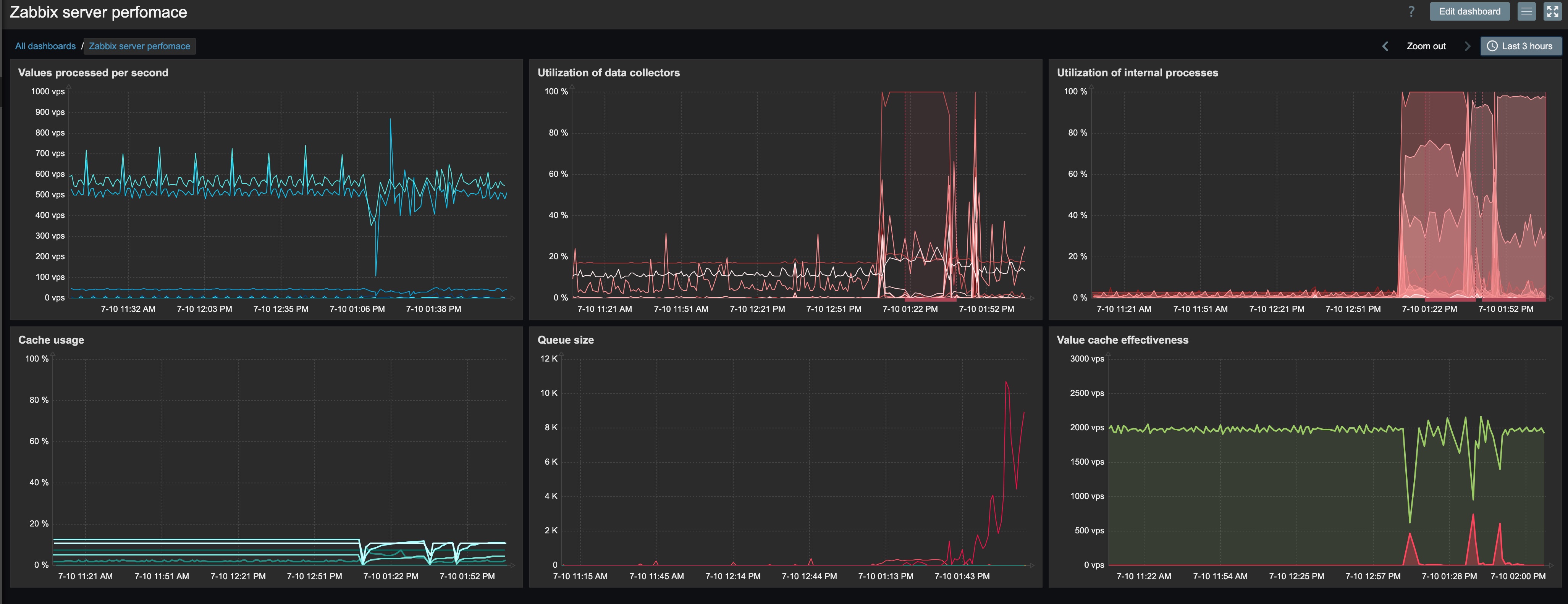Click 7-10 11:21 AM label in Cache usage graph

point(85,576)
